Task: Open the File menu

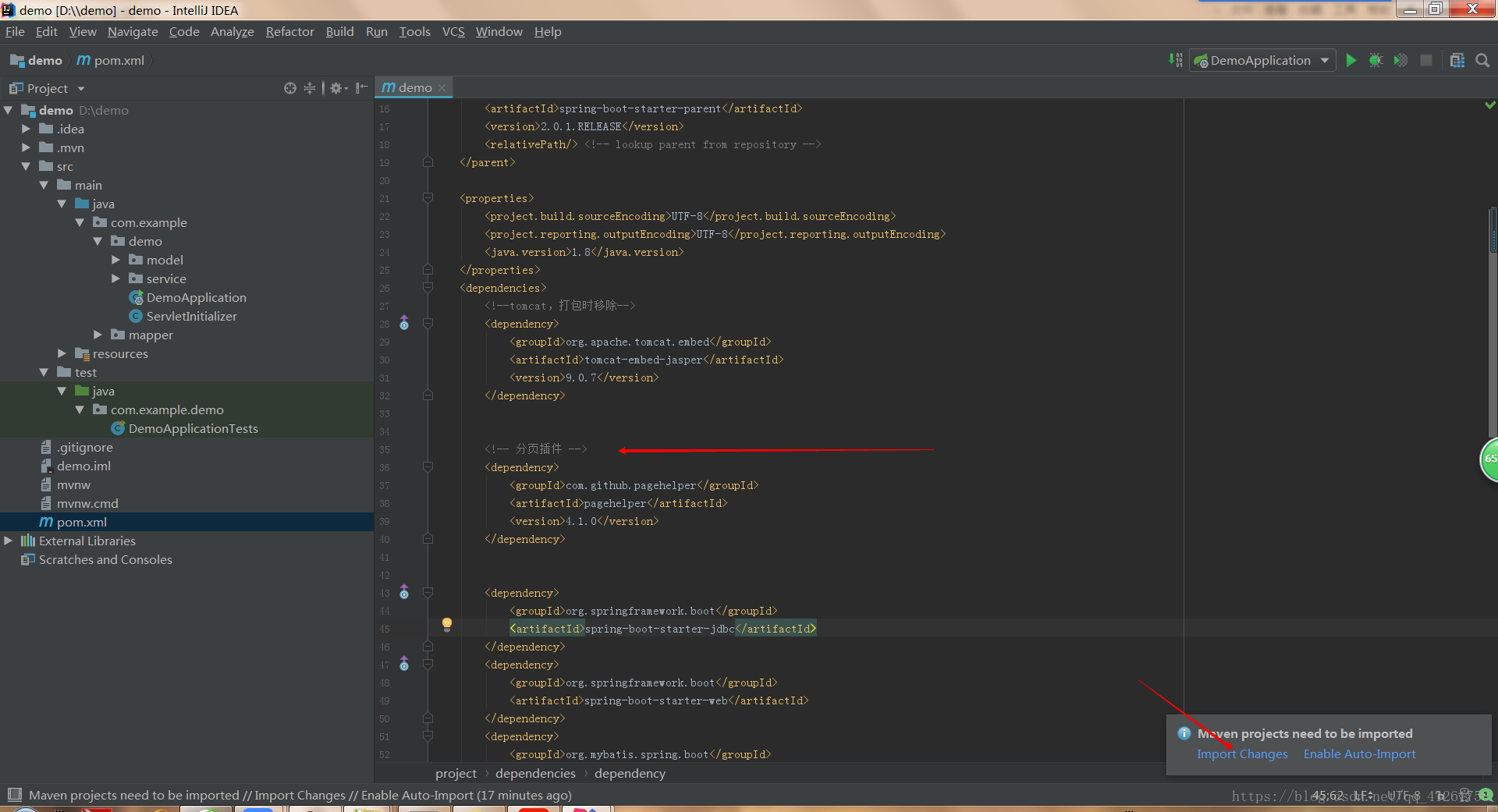Action: point(15,32)
